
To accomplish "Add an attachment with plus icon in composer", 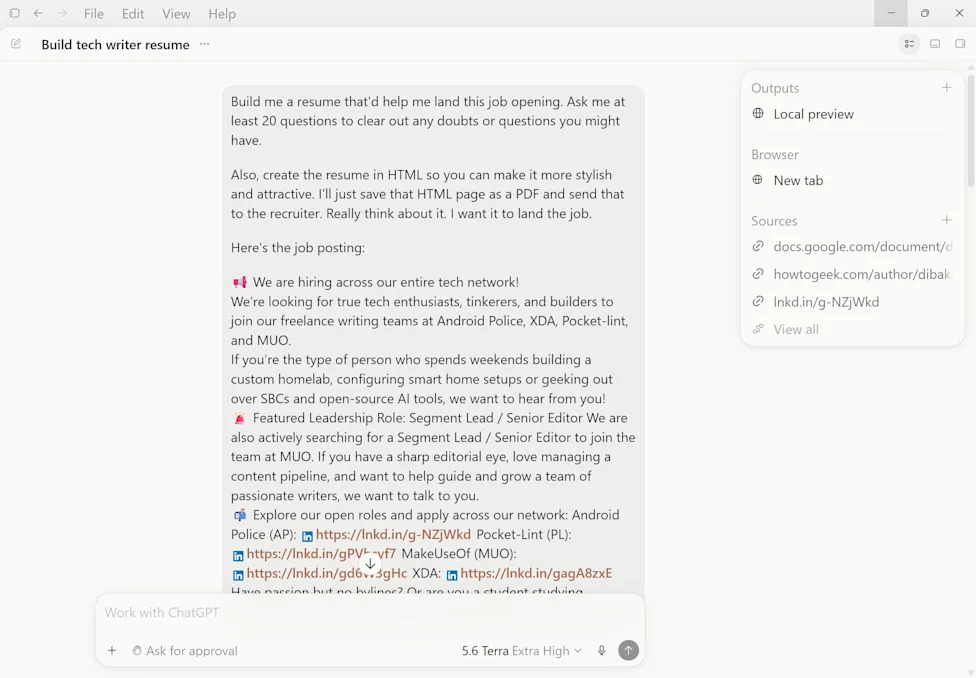I will [x=112, y=651].
